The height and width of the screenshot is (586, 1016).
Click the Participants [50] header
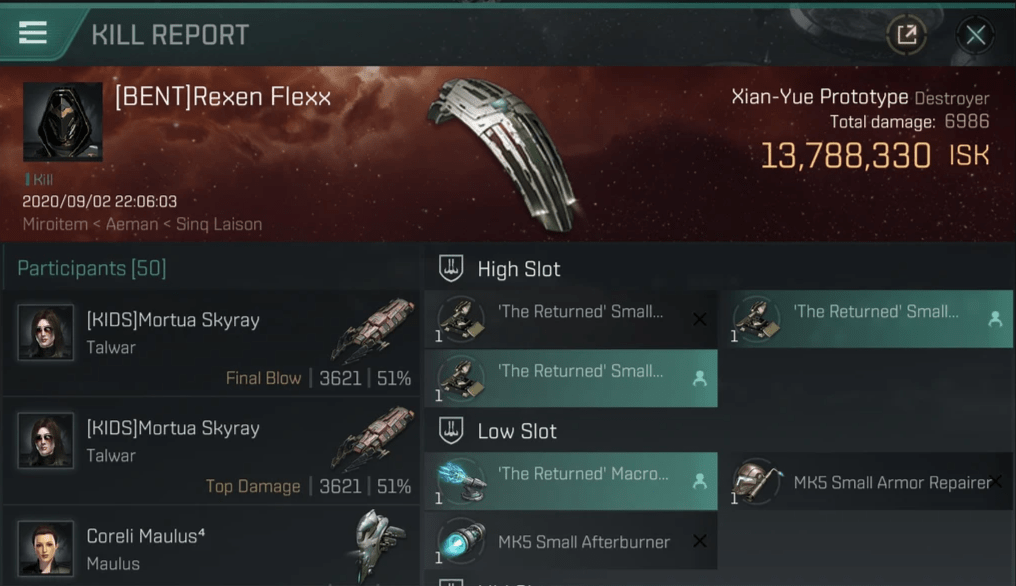92,268
